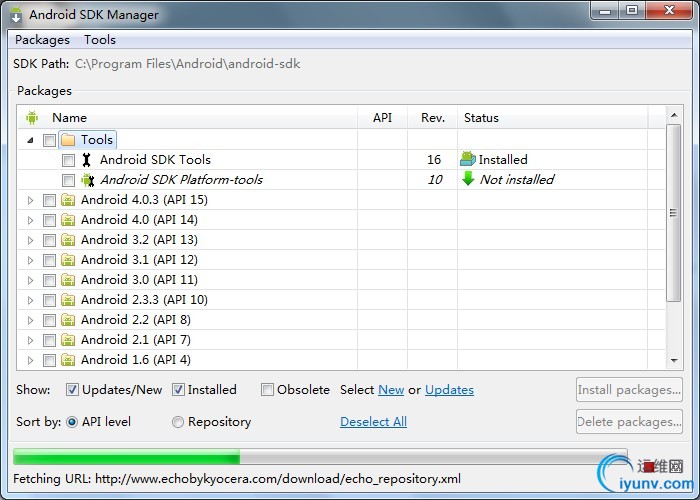This screenshot has height=500, width=700.
Task: Check the Android 2.2 (API 8) checkbox
Action: 49,321
